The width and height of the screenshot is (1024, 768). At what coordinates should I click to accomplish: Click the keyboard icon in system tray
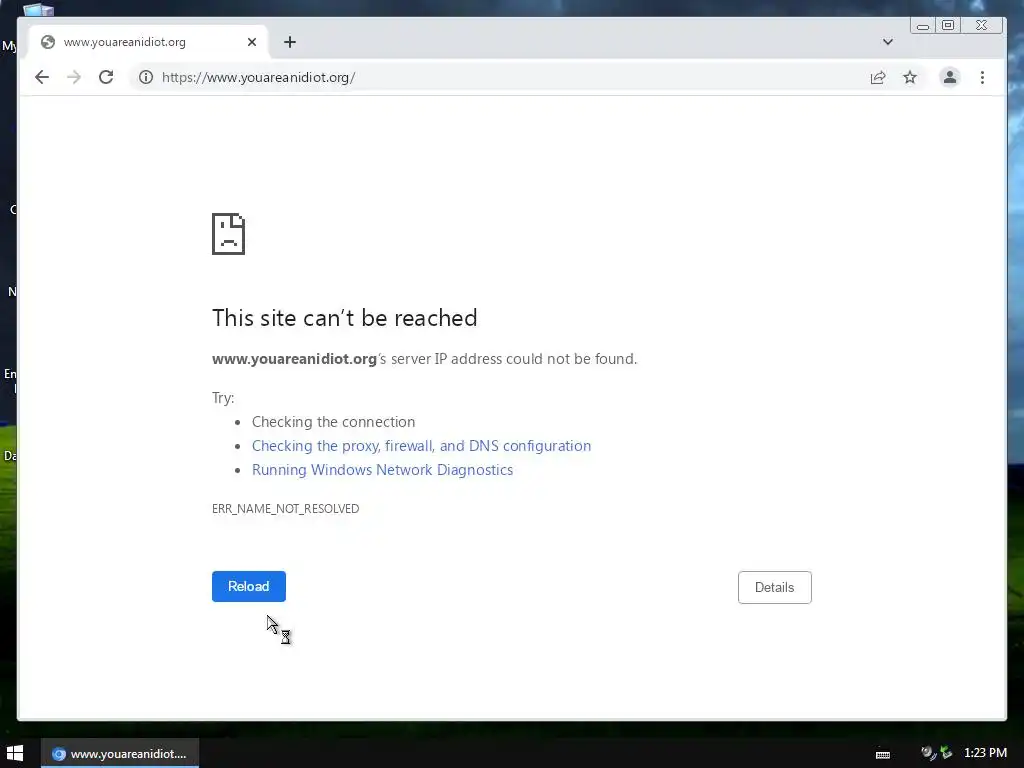883,754
